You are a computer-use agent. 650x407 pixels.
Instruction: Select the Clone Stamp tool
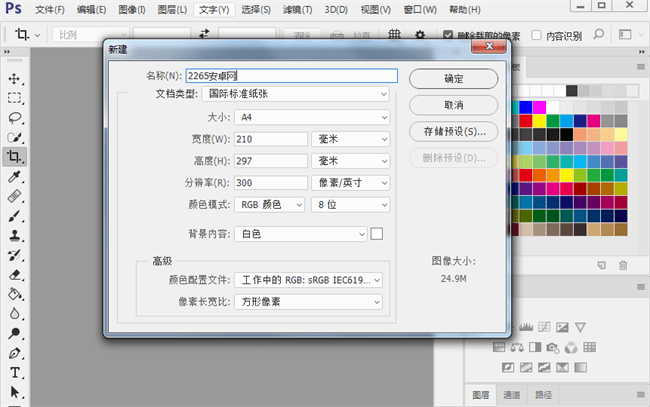pos(15,236)
